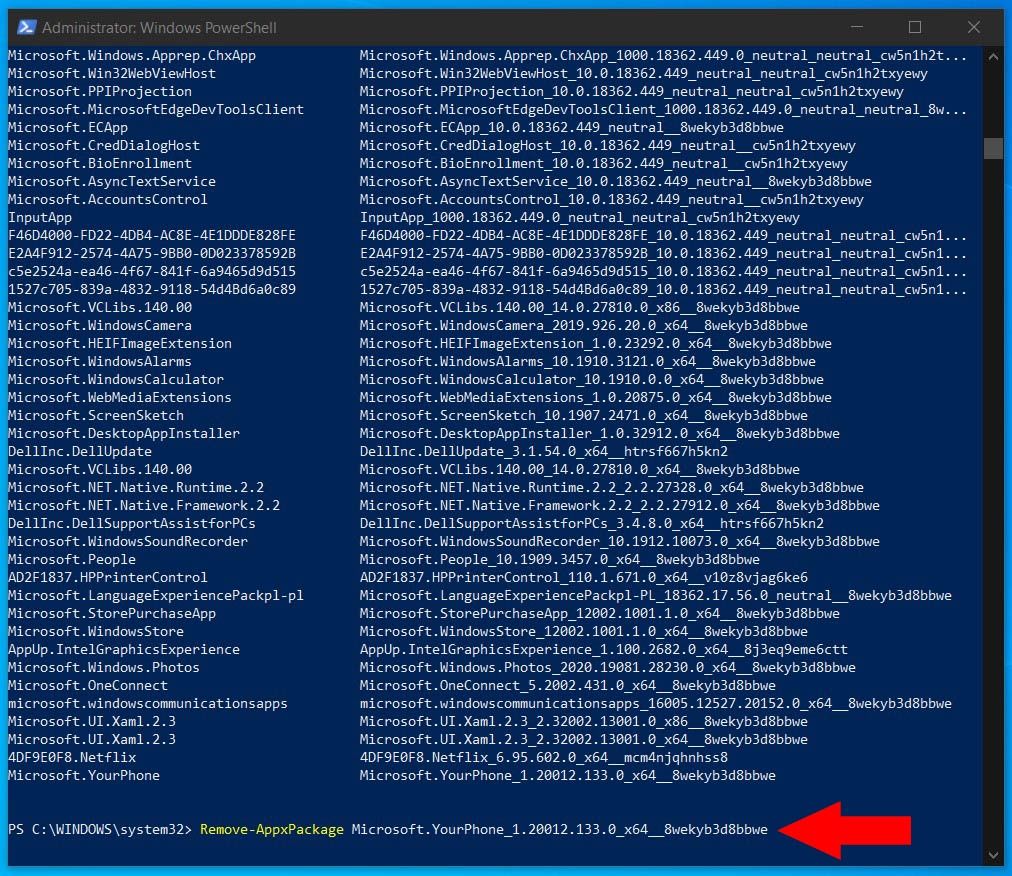Click F46D4000-FD22-4DB4-AC8E-4E1DDDE828FE in name column
Viewport: 1012px width, 876px height.
[x=152, y=235]
